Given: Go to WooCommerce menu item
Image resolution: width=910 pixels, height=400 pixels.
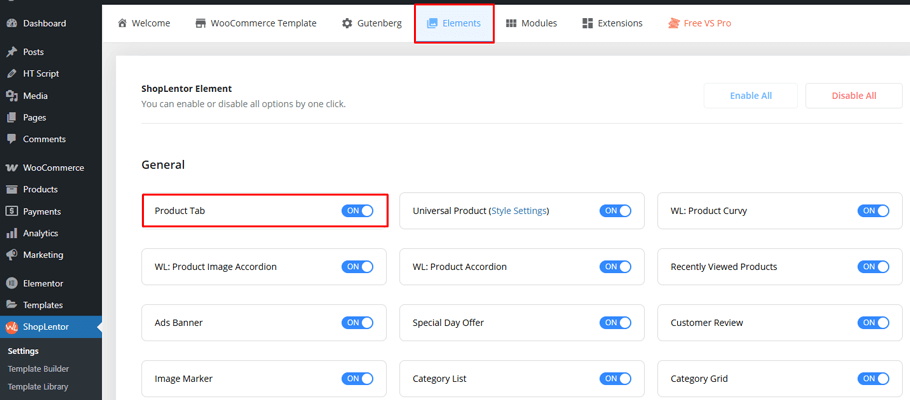Looking at the screenshot, I should click(x=50, y=168).
